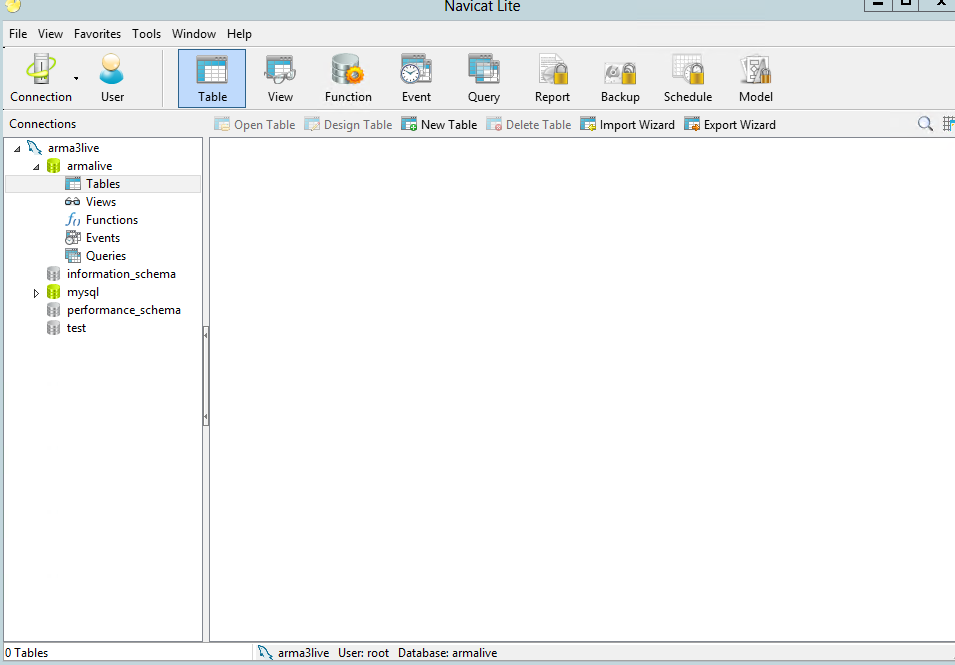The image size is (955, 665).
Task: Collapse the arma3live connection node
Action: coord(17,148)
